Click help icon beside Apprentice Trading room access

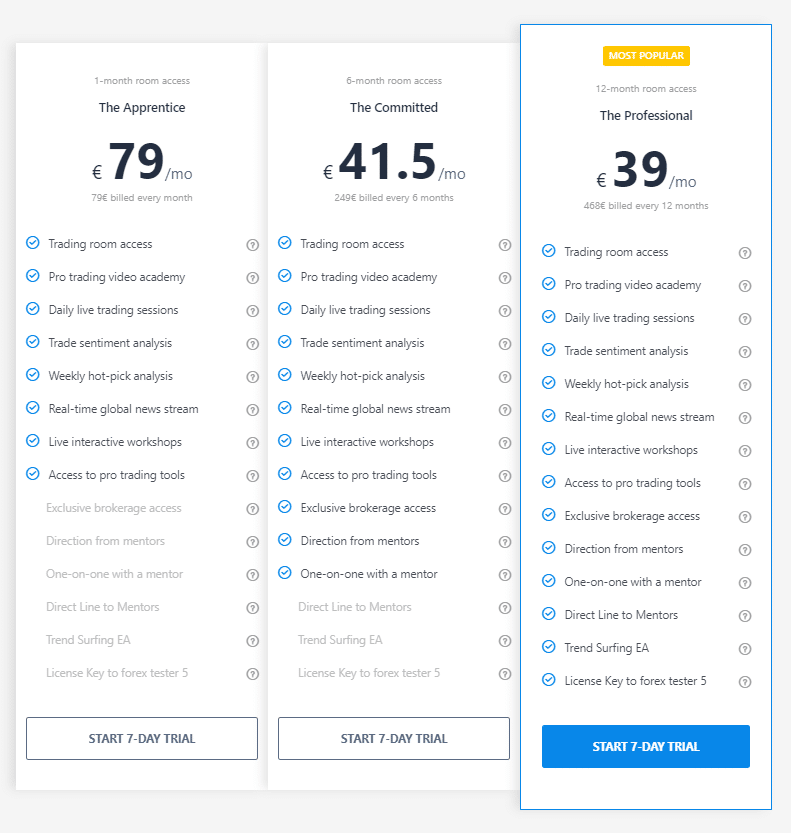pos(252,245)
